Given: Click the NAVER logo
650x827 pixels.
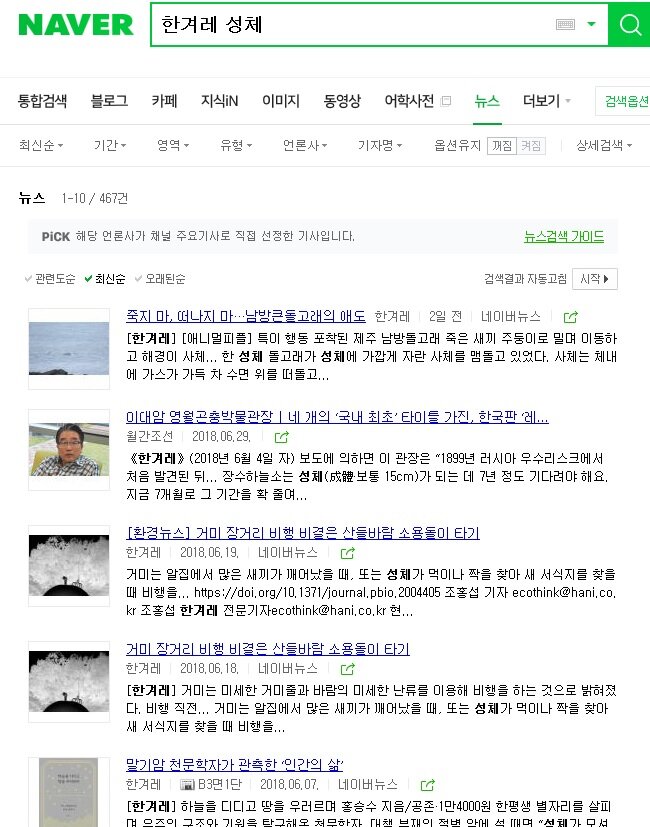Looking at the screenshot, I should click(75, 25).
